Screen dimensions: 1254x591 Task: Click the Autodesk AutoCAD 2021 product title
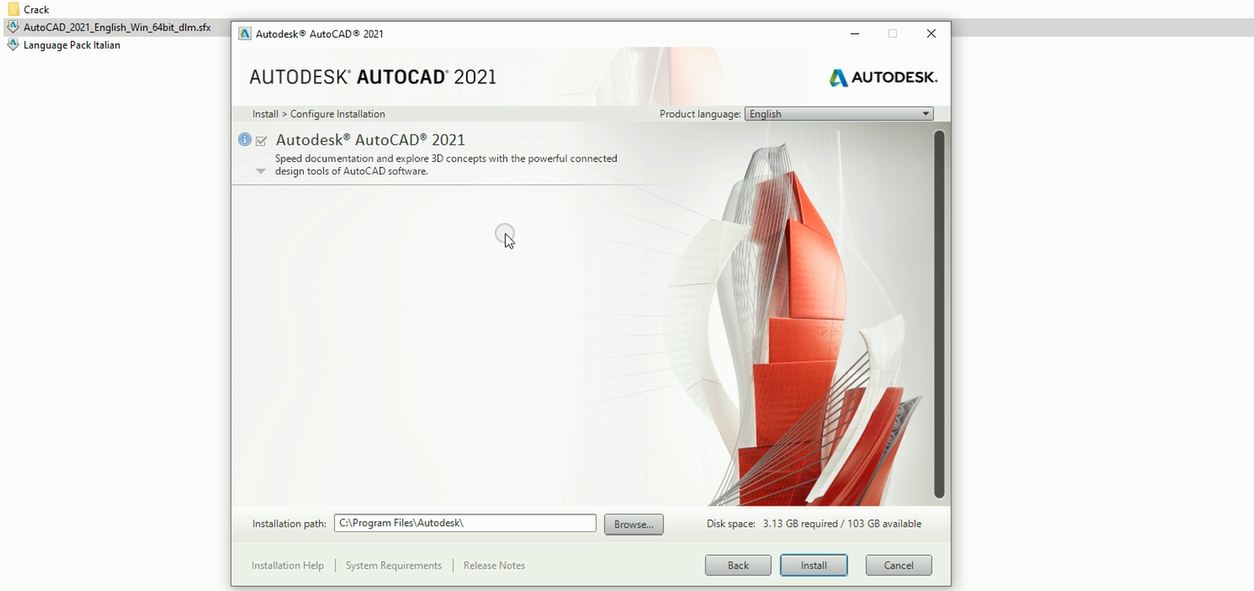370,140
